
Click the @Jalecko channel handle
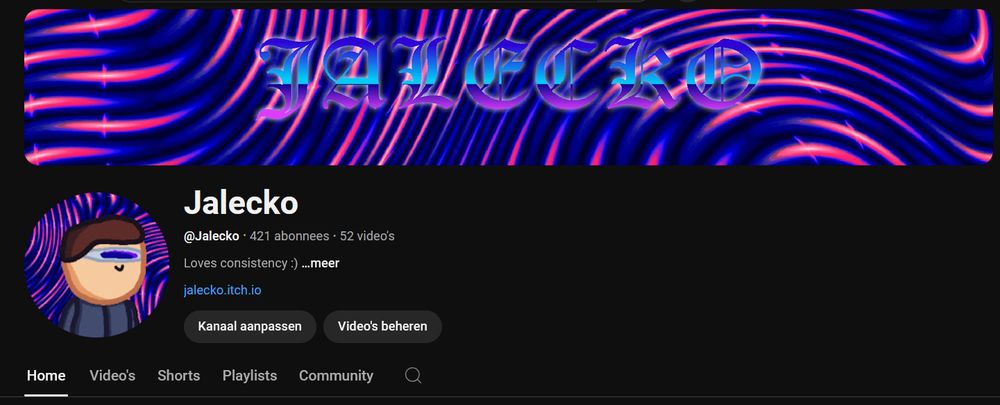click(211, 236)
